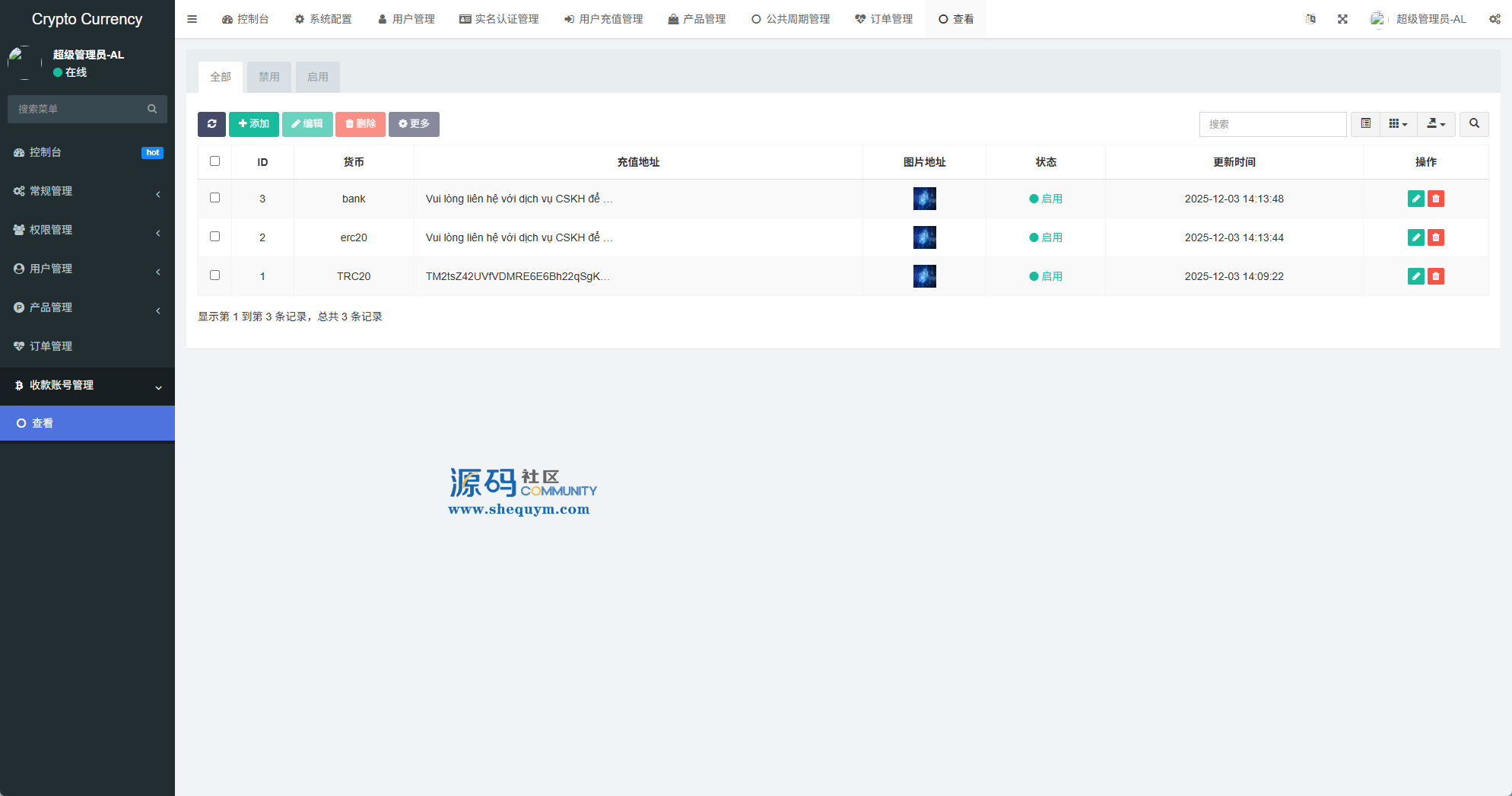Click the 更多 button
This screenshot has width=1512, height=796.
point(414,124)
